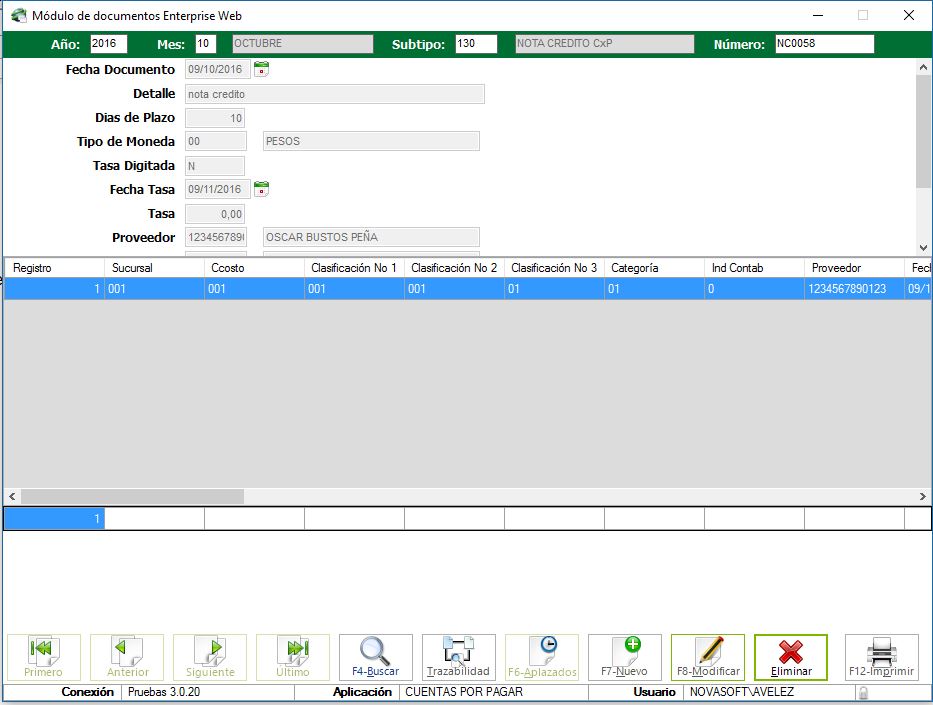Click the form scrollbar down arrow

pyautogui.click(x=923, y=248)
